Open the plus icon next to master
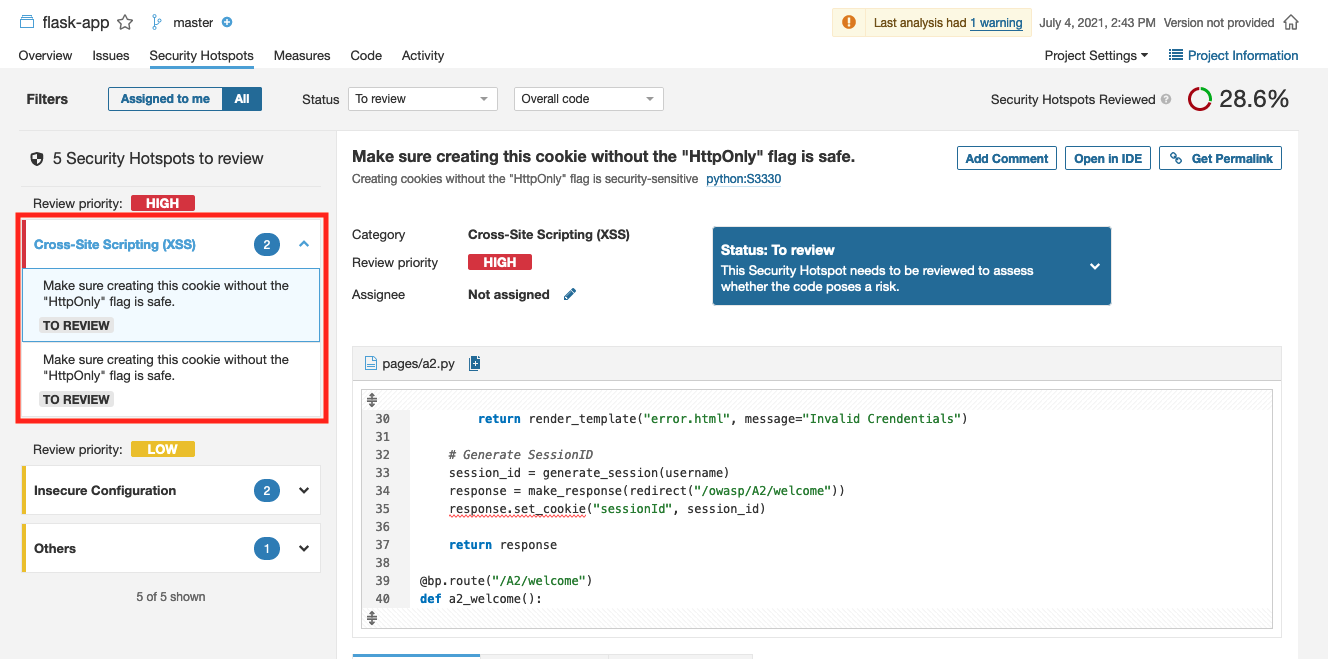This screenshot has width=1328, height=659. 227,22
